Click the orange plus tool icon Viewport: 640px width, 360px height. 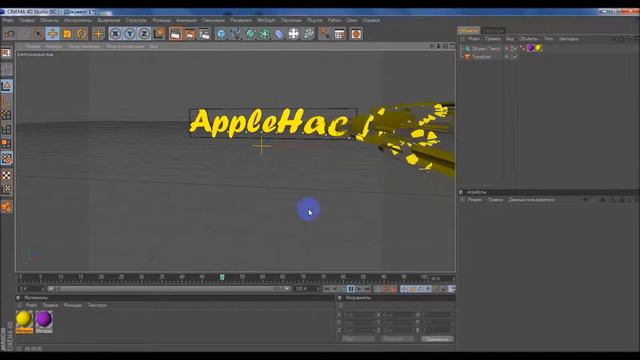click(x=98, y=34)
